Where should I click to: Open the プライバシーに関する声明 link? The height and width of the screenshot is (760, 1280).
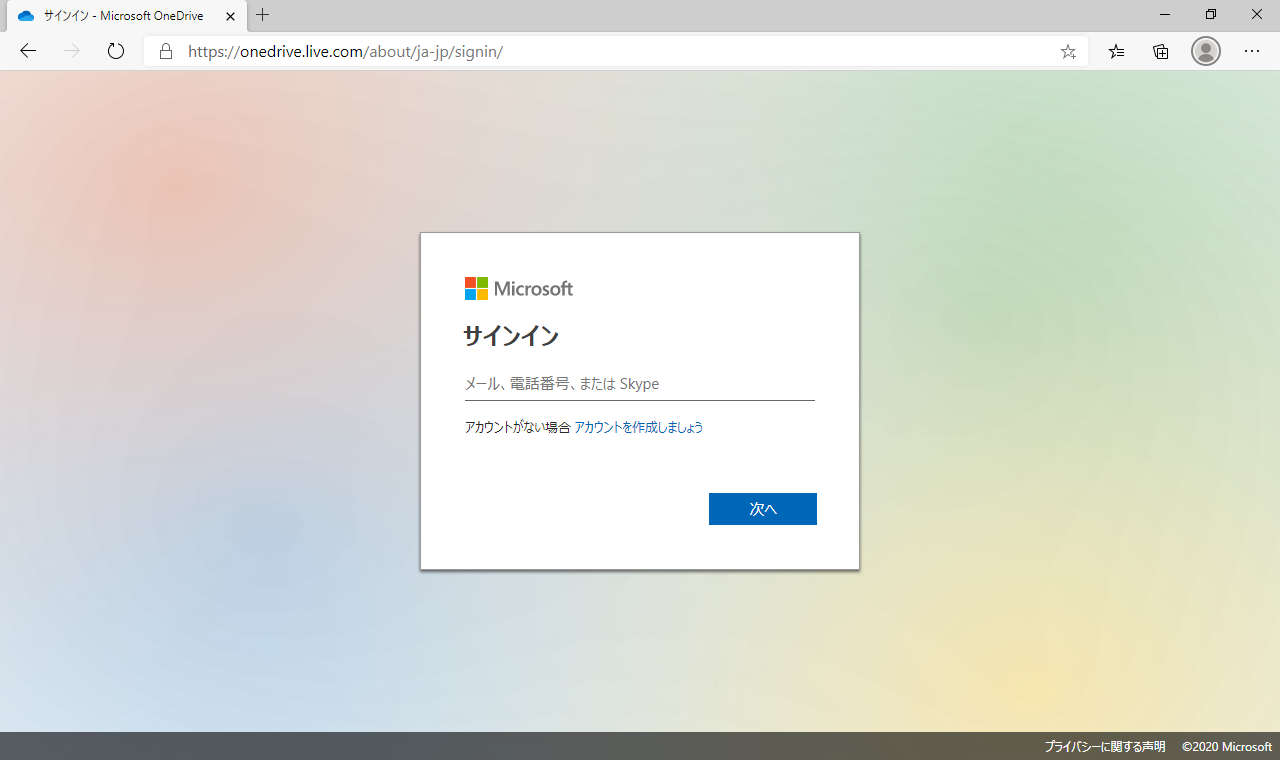pos(1105,747)
